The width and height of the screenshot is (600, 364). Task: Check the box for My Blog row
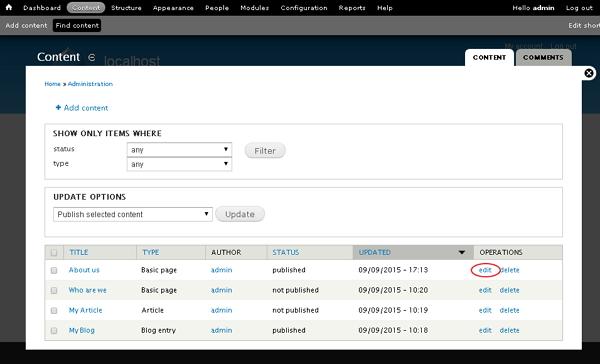click(54, 330)
